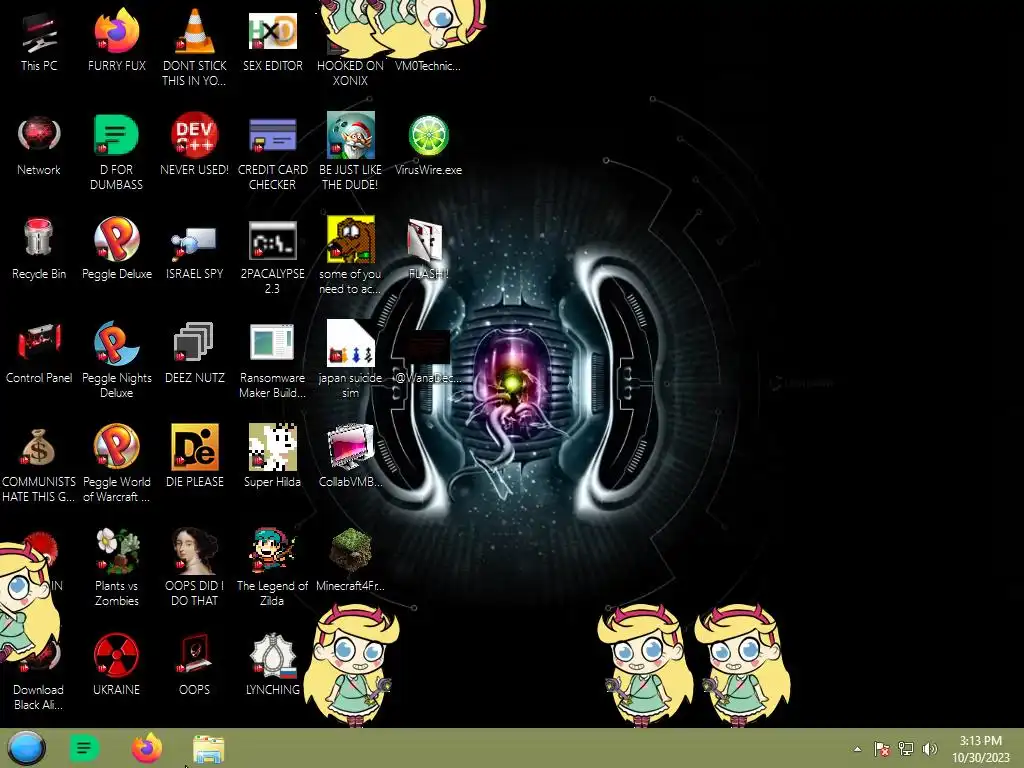Open the green pinned app in taskbar
The height and width of the screenshot is (768, 1024).
pos(84,748)
